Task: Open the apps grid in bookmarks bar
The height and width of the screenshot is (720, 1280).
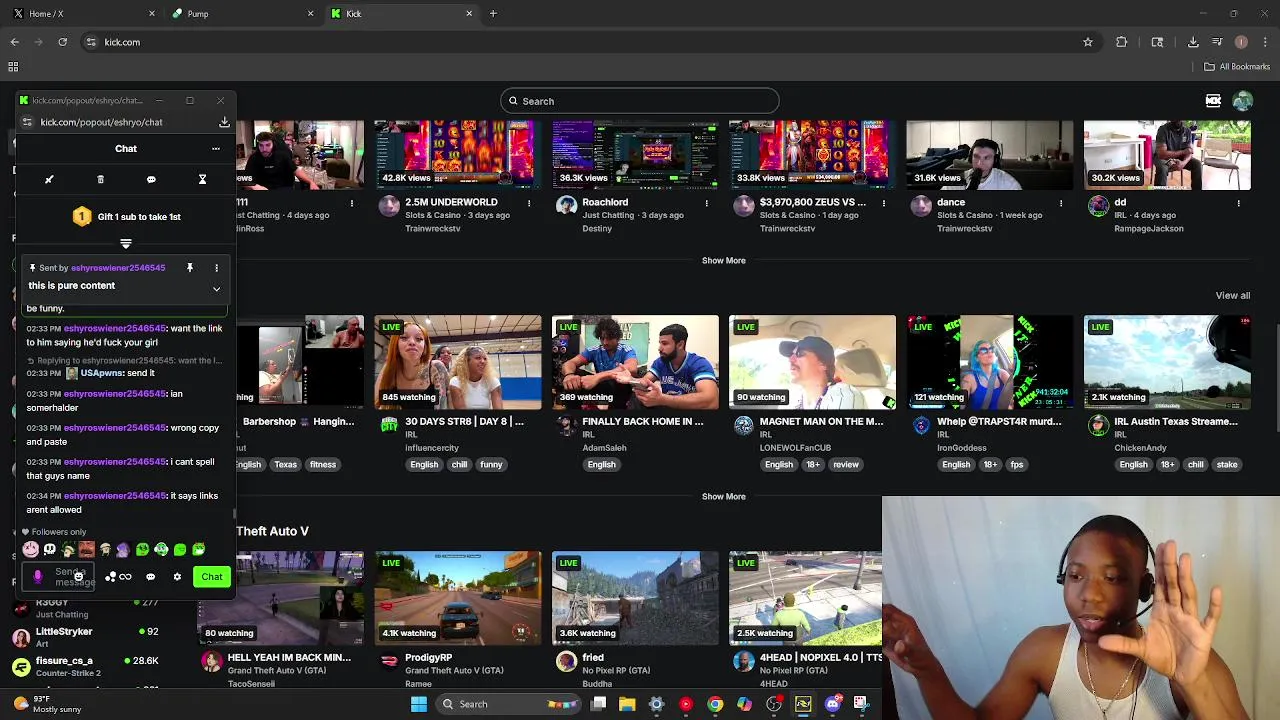Action: point(13,67)
